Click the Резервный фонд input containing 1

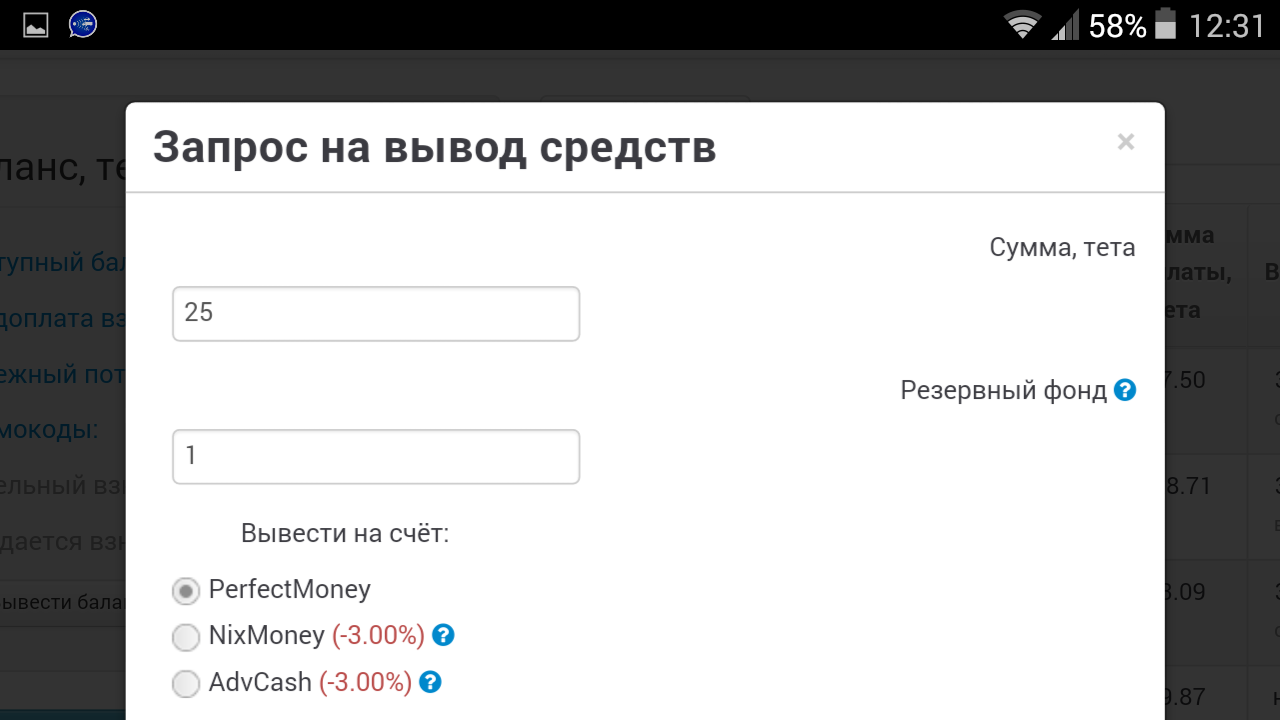pos(376,456)
